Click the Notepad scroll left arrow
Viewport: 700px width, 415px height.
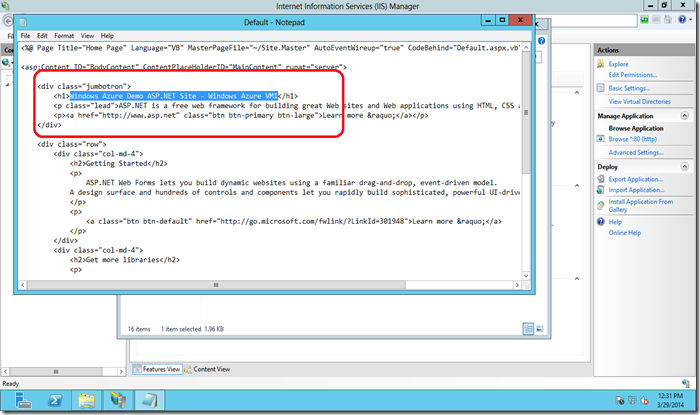tap(23, 285)
